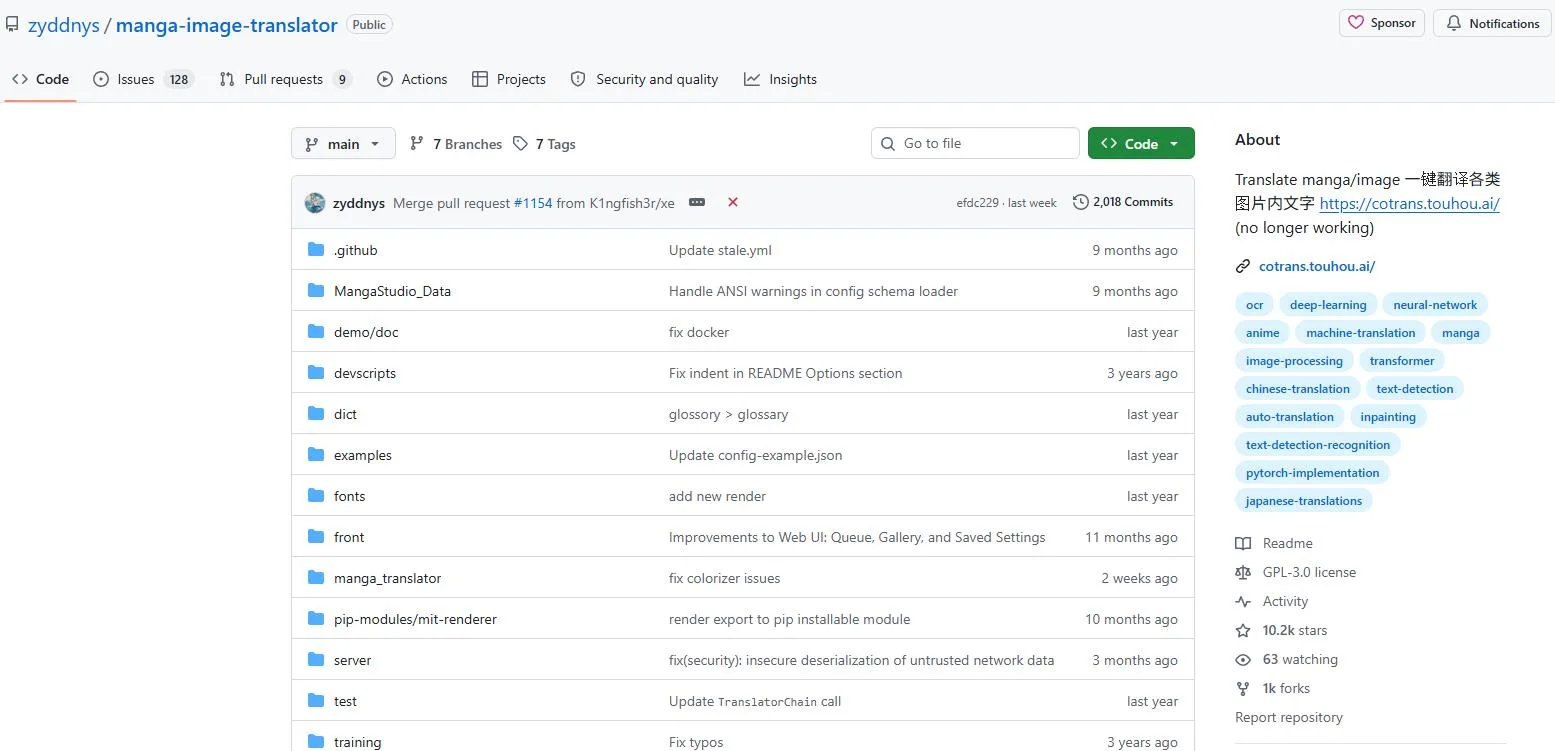The width and height of the screenshot is (1555, 751).
Task: Open Security and quality tab
Action: (x=644, y=79)
